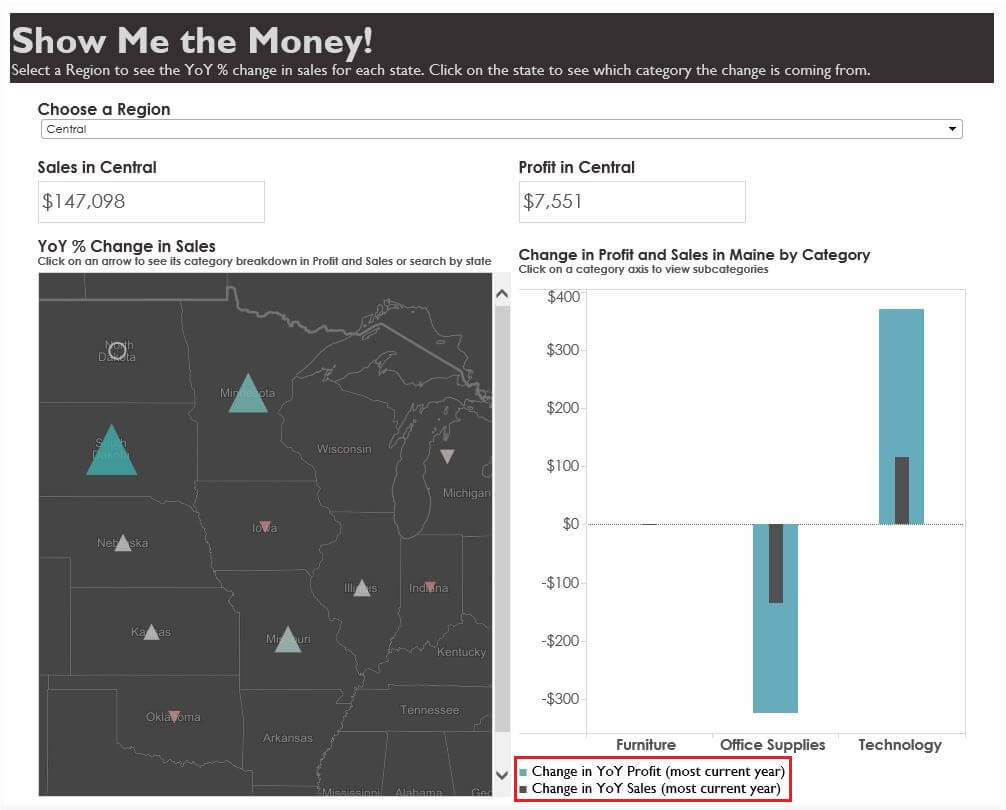This screenshot has height=810, width=1006.
Task: Click the Nebraska upward triangle marker
Action: [123, 543]
